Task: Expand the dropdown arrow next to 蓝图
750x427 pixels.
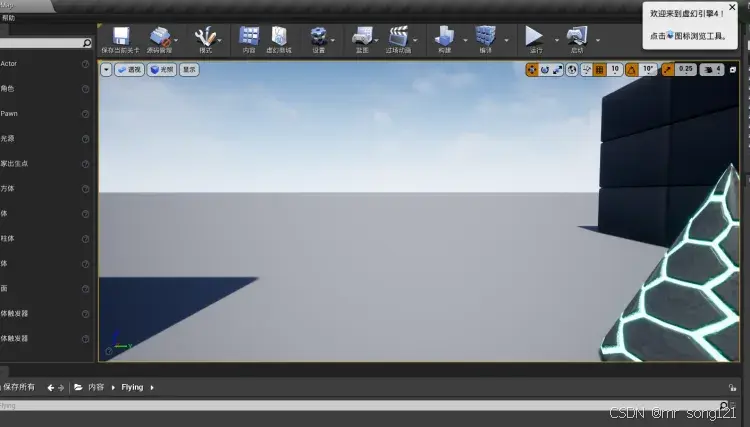Action: [376, 40]
